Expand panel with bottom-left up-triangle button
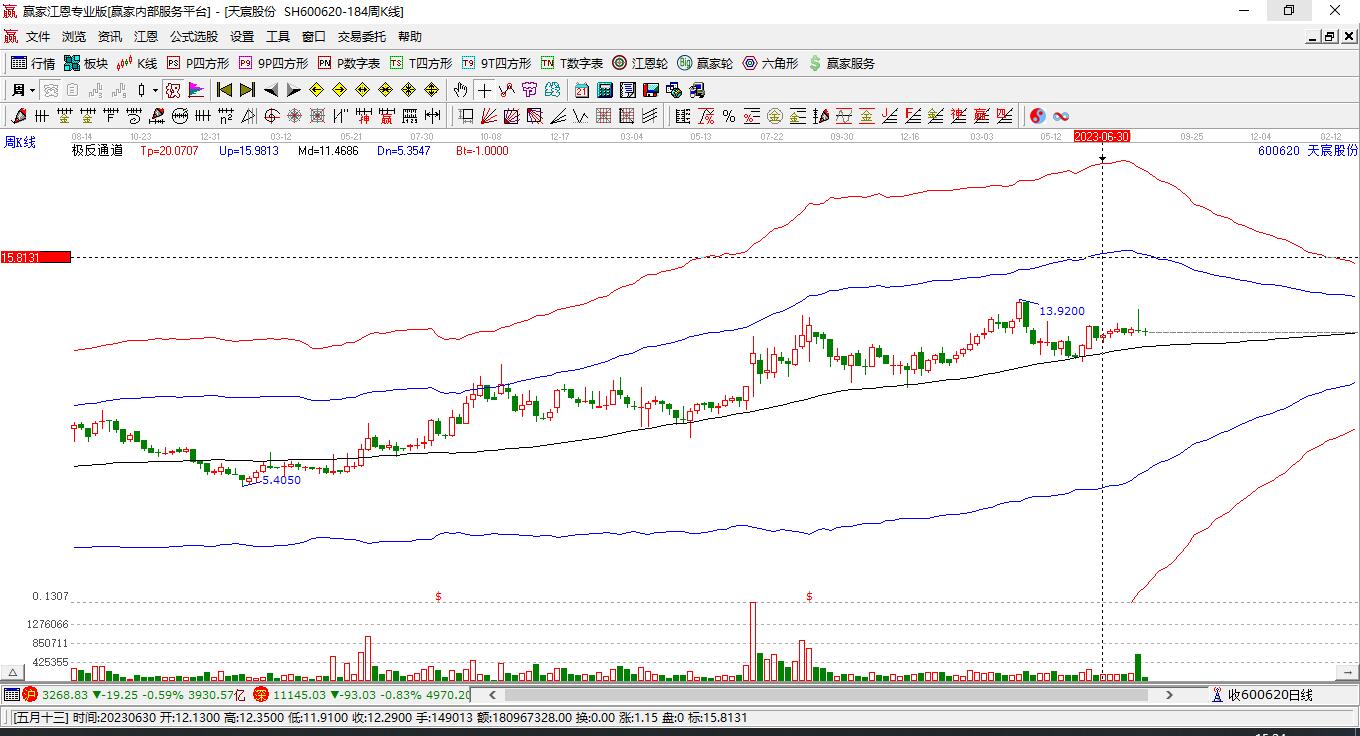 pos(13,673)
